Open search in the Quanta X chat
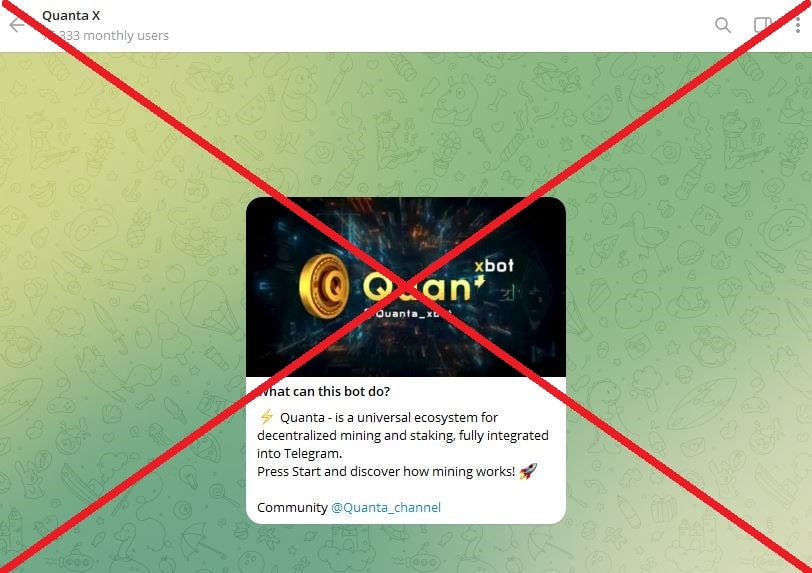Image resolution: width=812 pixels, height=573 pixels. click(722, 25)
